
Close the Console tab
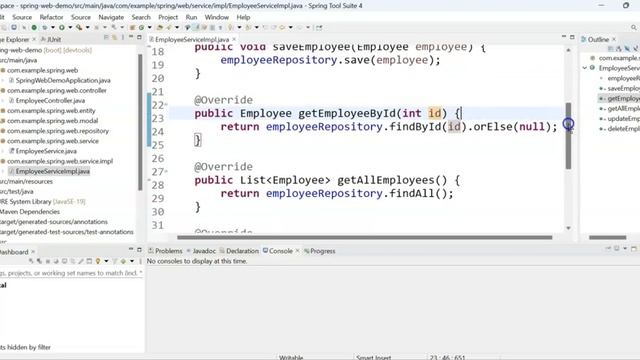297,251
